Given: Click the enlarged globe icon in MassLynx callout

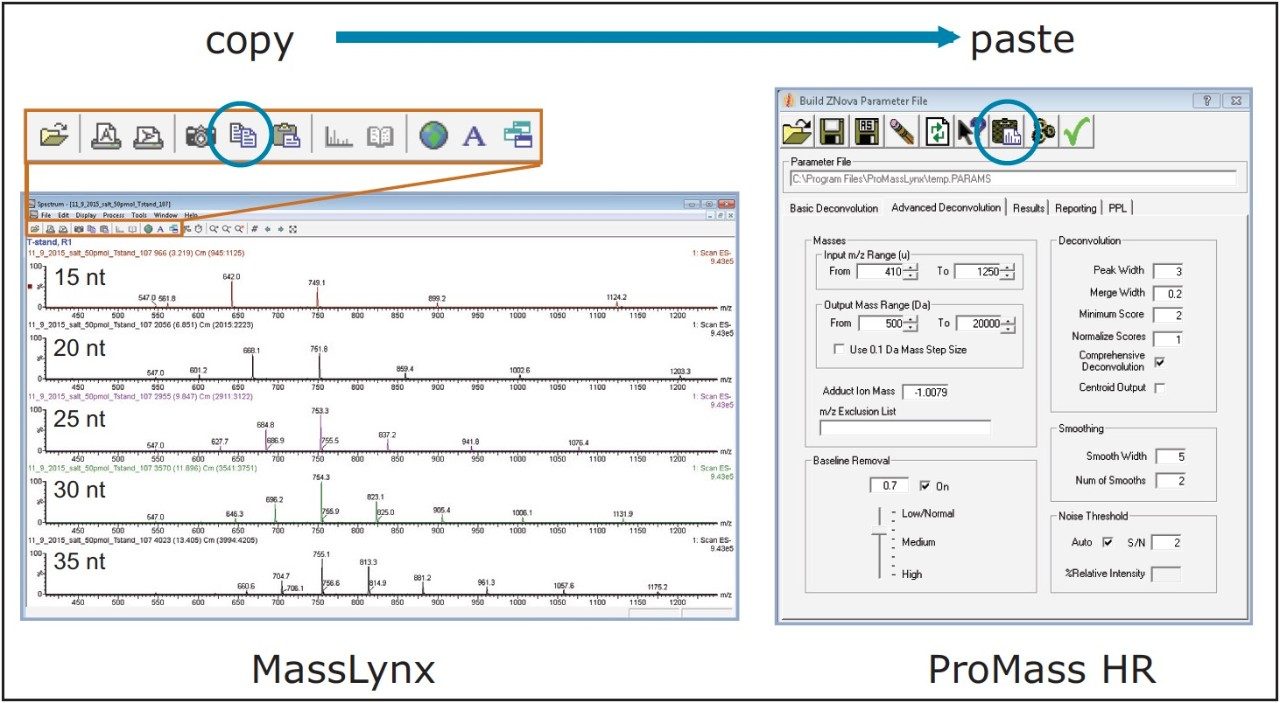Looking at the screenshot, I should point(434,136).
